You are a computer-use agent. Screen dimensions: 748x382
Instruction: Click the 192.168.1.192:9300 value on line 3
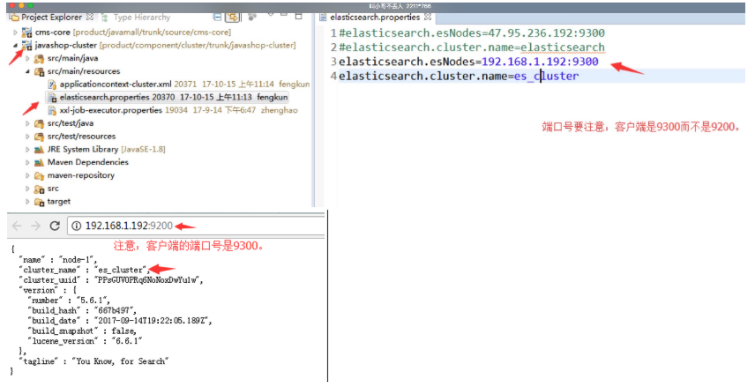(x=540, y=62)
